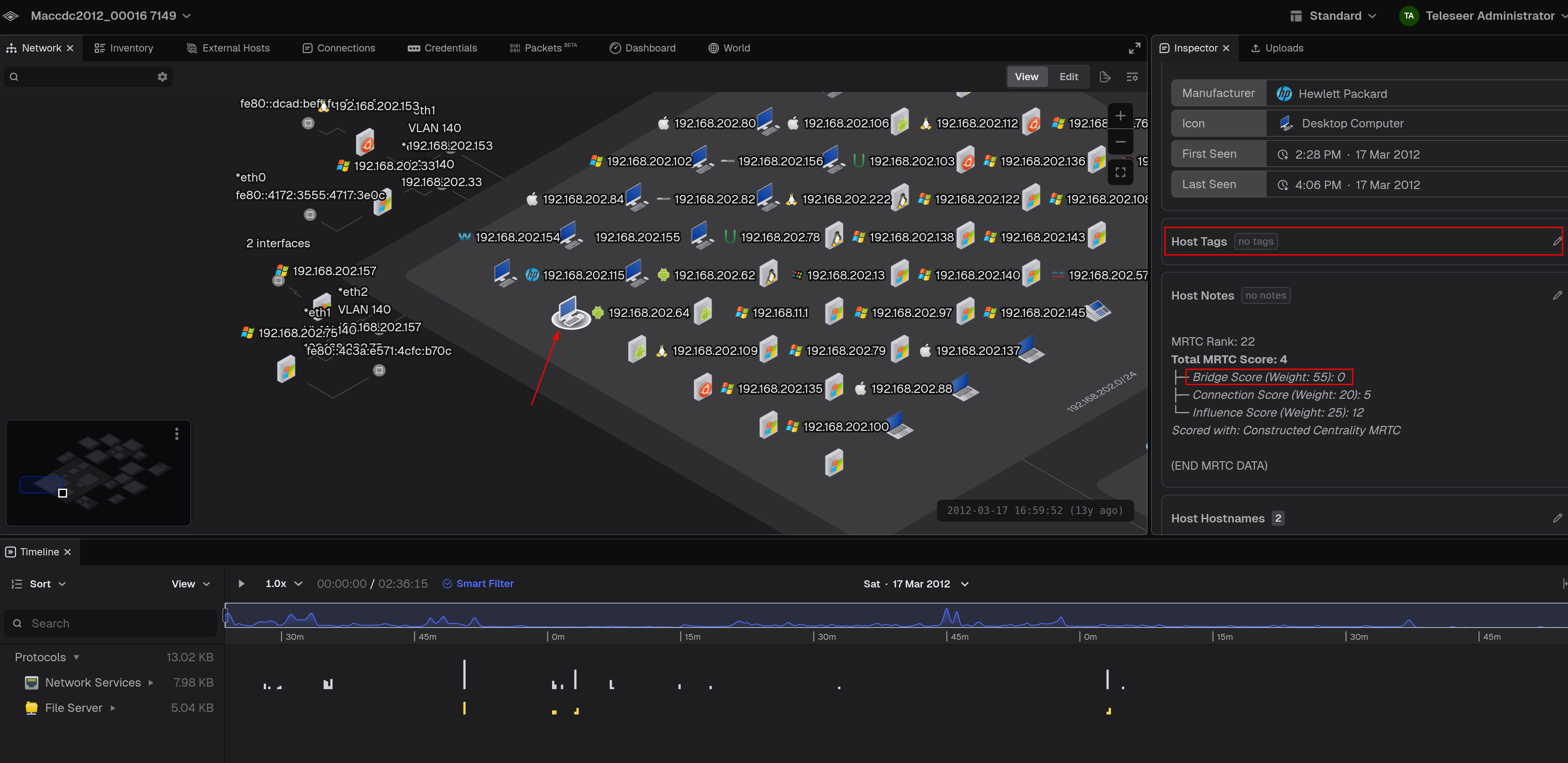Click the export icon beside Edit

(x=1105, y=77)
